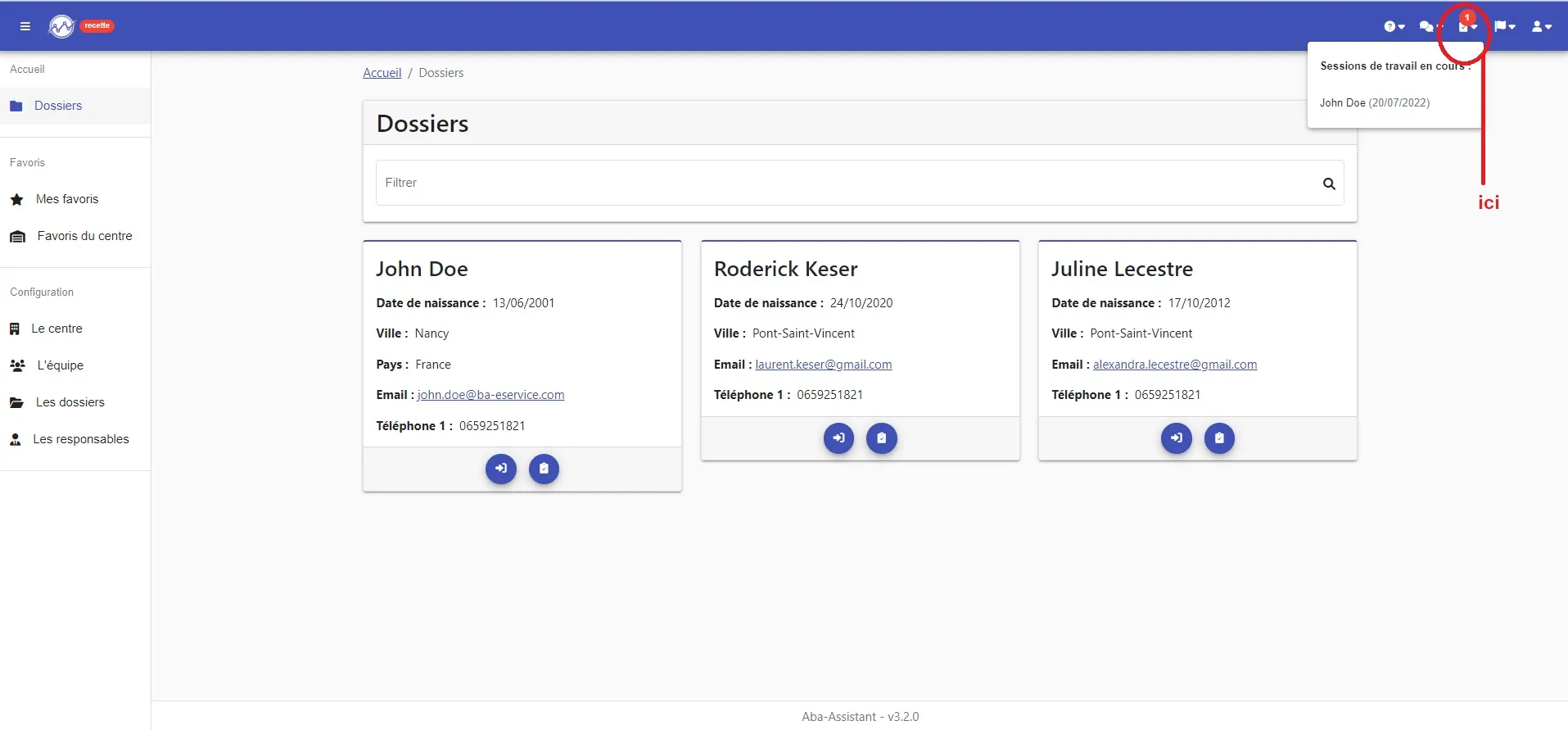Click Roderick Keser's birth date 24/10/2020
This screenshot has height=730, width=1568.
coord(861,303)
